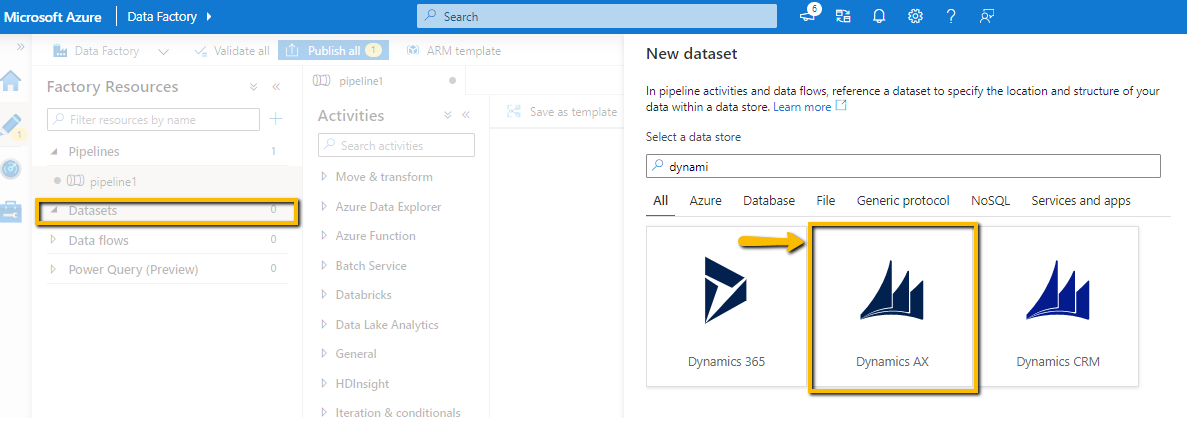Click Validate all button text

241,51
